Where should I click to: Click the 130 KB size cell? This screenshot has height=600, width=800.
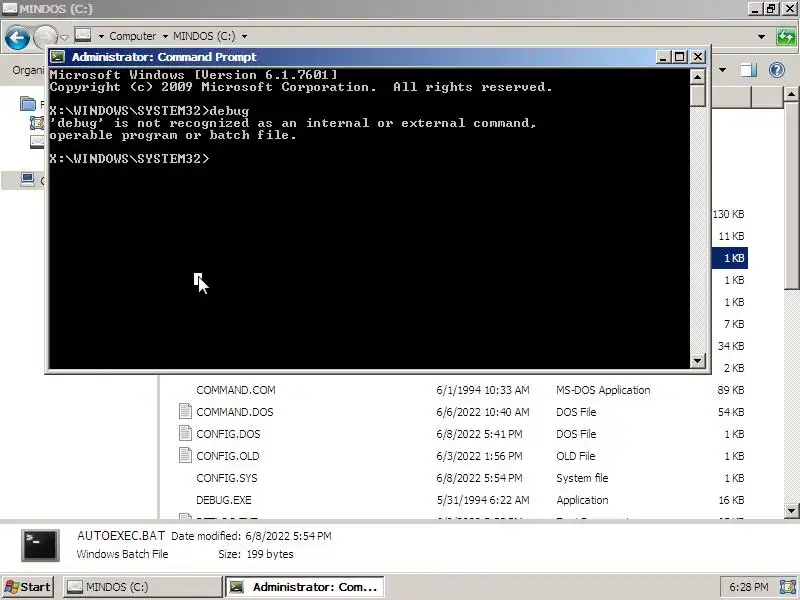coord(729,214)
